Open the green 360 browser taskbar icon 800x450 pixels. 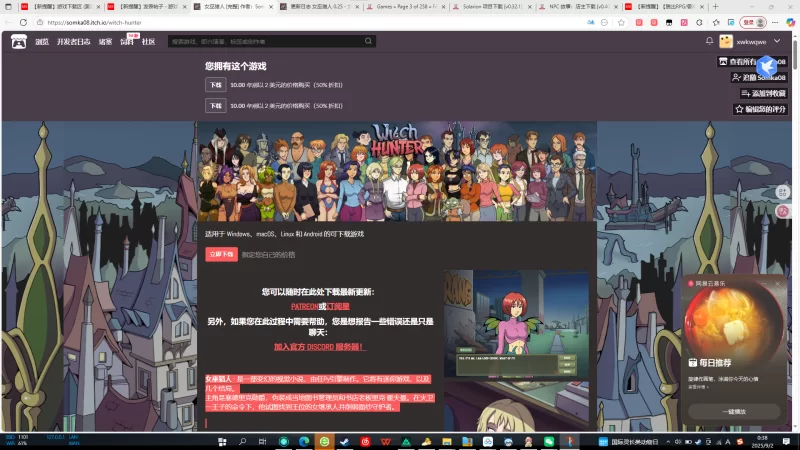click(324, 442)
